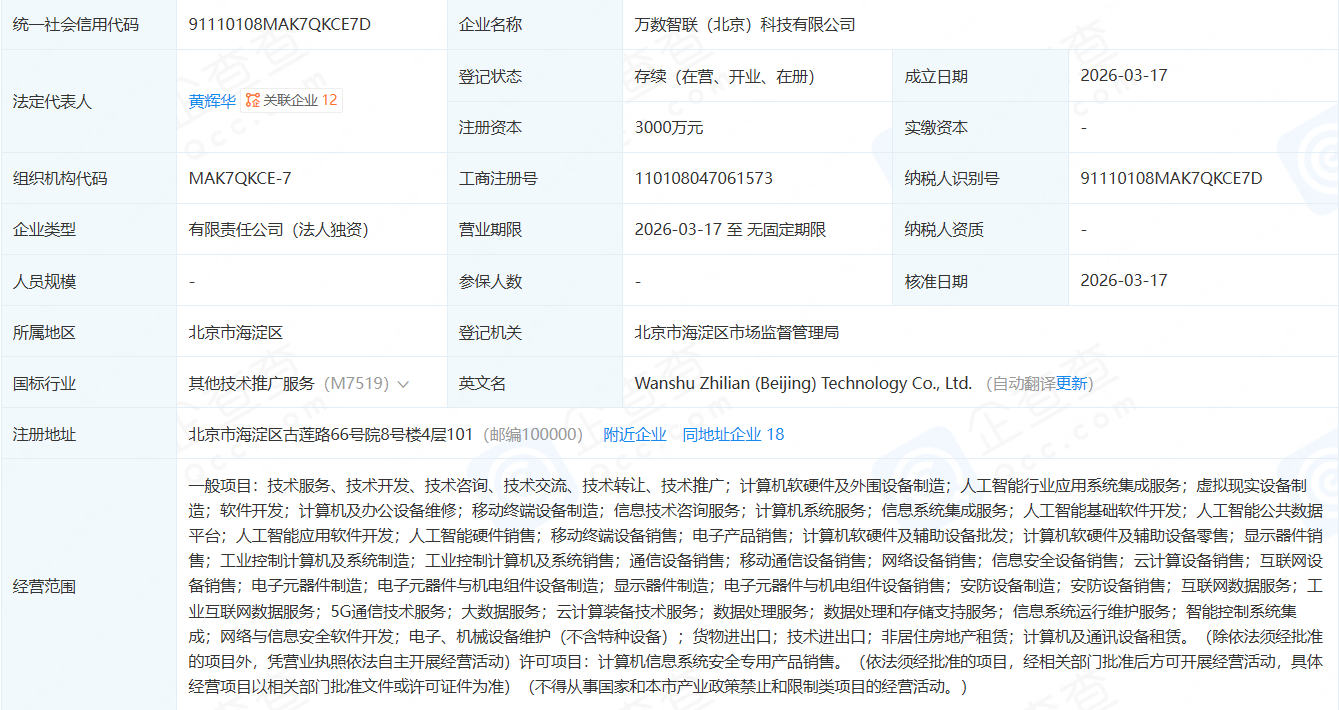The image size is (1339, 710).
Task: Click the taxpayer ID number value
Action: 1171,179
